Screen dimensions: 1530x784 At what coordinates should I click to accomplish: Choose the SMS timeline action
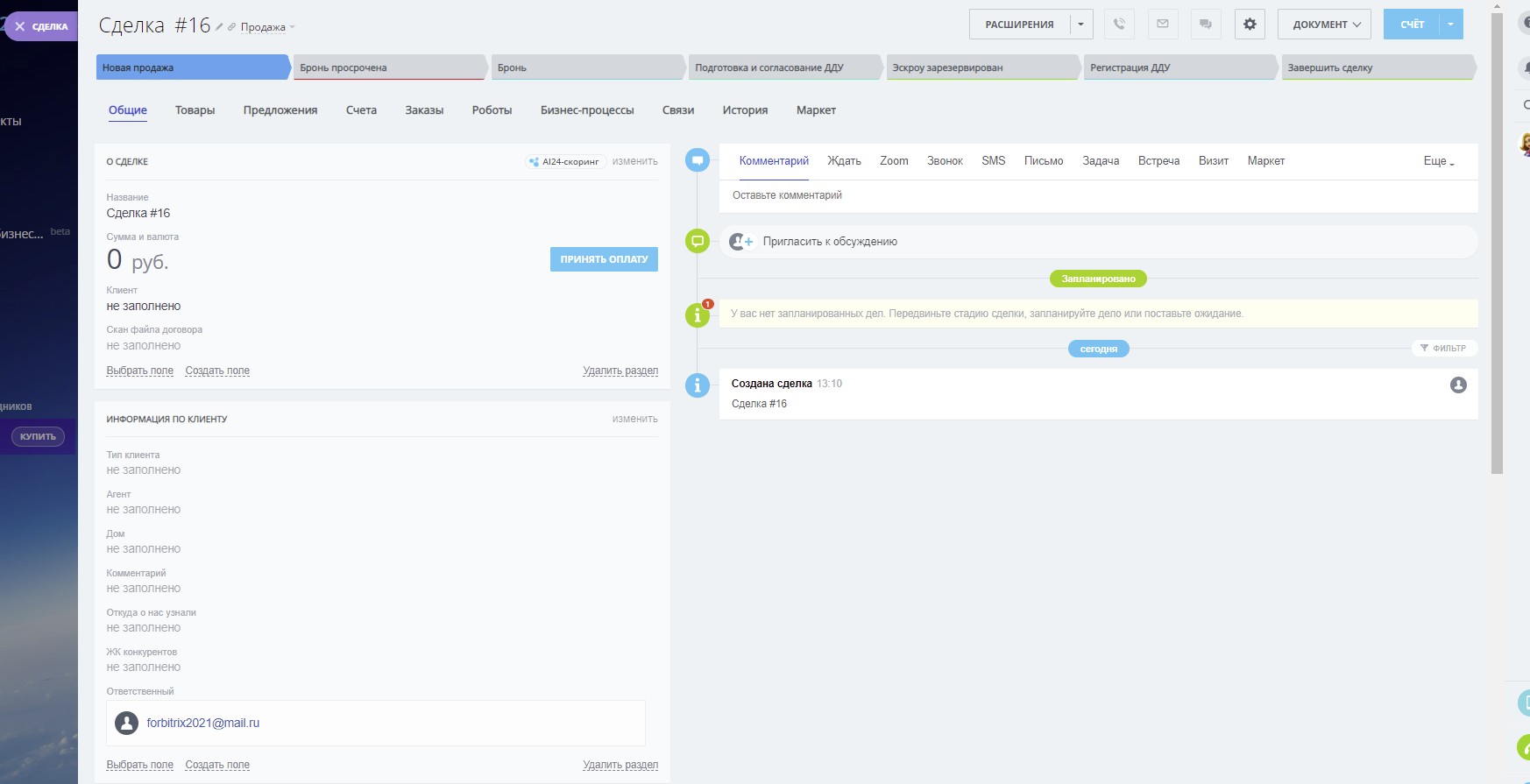click(x=994, y=161)
